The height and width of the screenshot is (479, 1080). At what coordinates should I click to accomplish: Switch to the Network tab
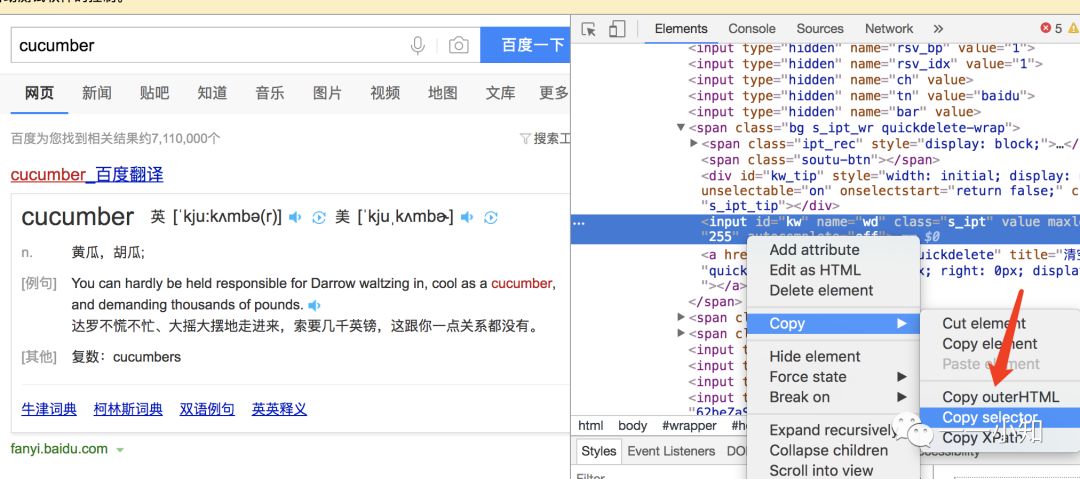pyautogui.click(x=889, y=29)
